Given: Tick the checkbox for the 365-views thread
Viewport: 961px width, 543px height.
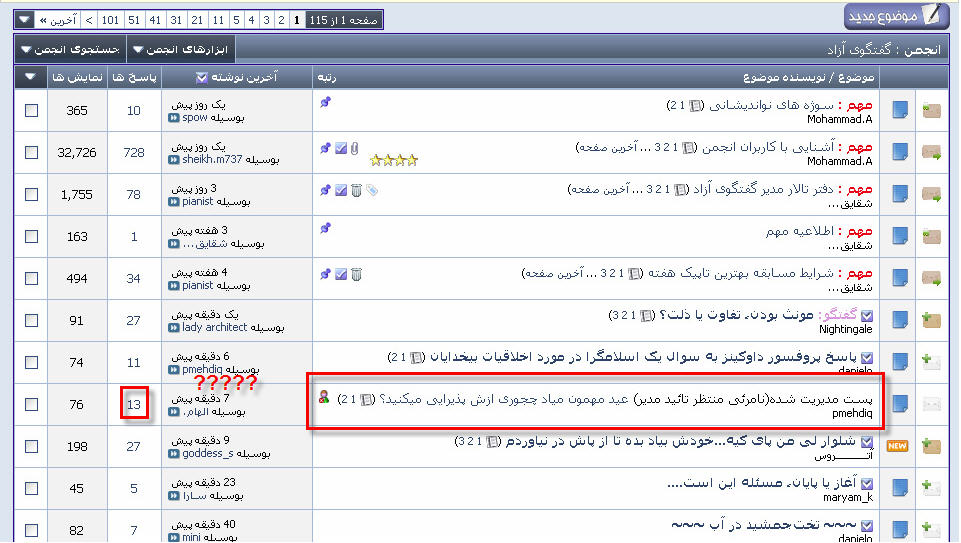Looking at the screenshot, I should coord(31,110).
